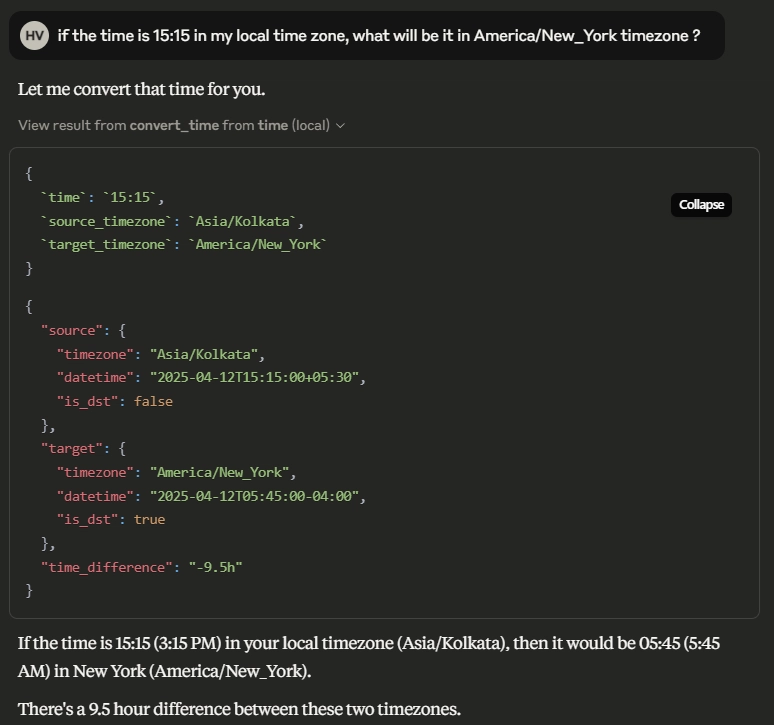Image resolution: width=774 pixels, height=725 pixels.
Task: Click the answer paragraph mentioning 05:45 in New York
Action: click(369, 657)
